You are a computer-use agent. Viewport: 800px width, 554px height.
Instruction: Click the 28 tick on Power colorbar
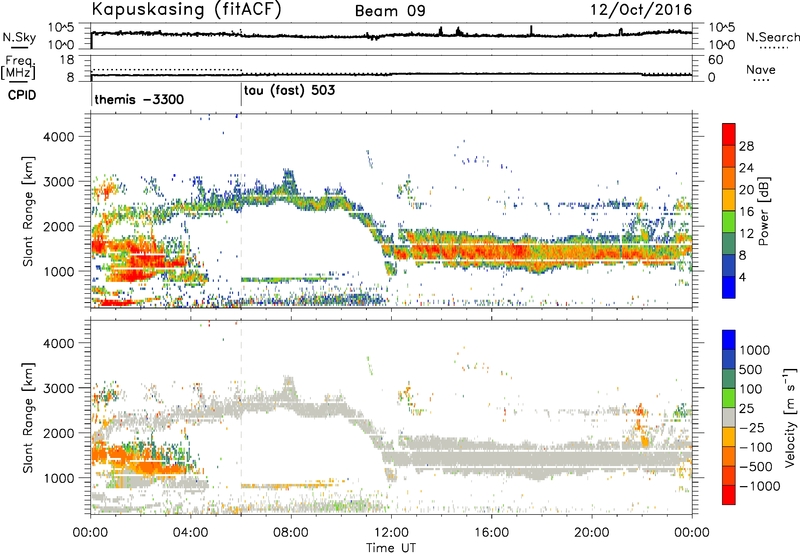point(746,146)
